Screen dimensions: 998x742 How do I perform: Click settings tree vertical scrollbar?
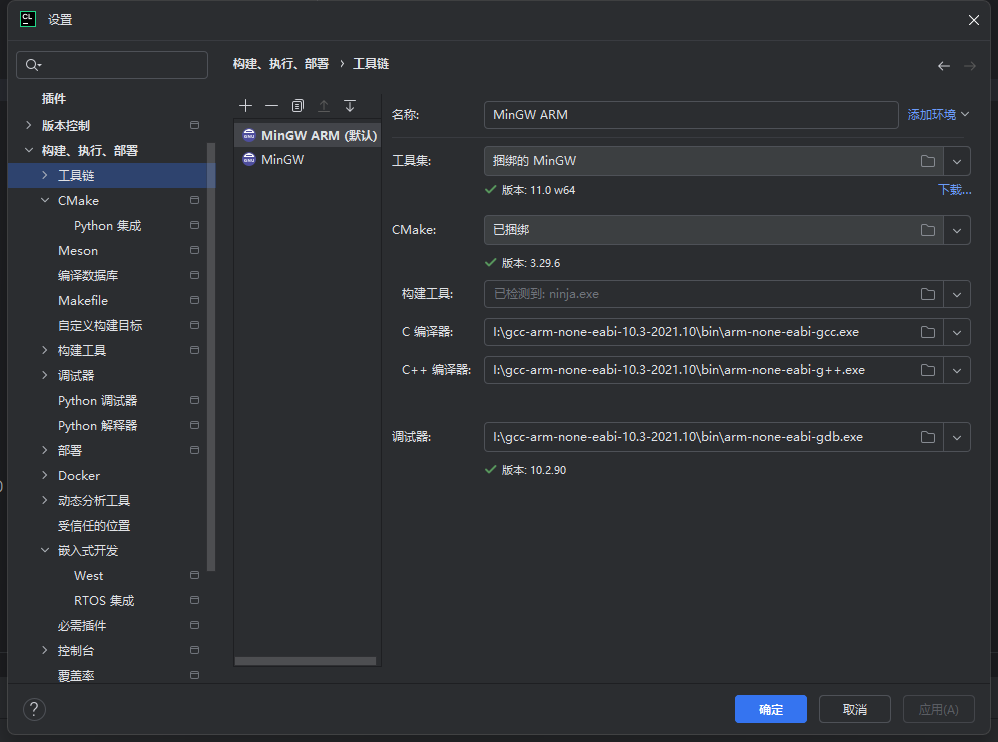(211, 356)
